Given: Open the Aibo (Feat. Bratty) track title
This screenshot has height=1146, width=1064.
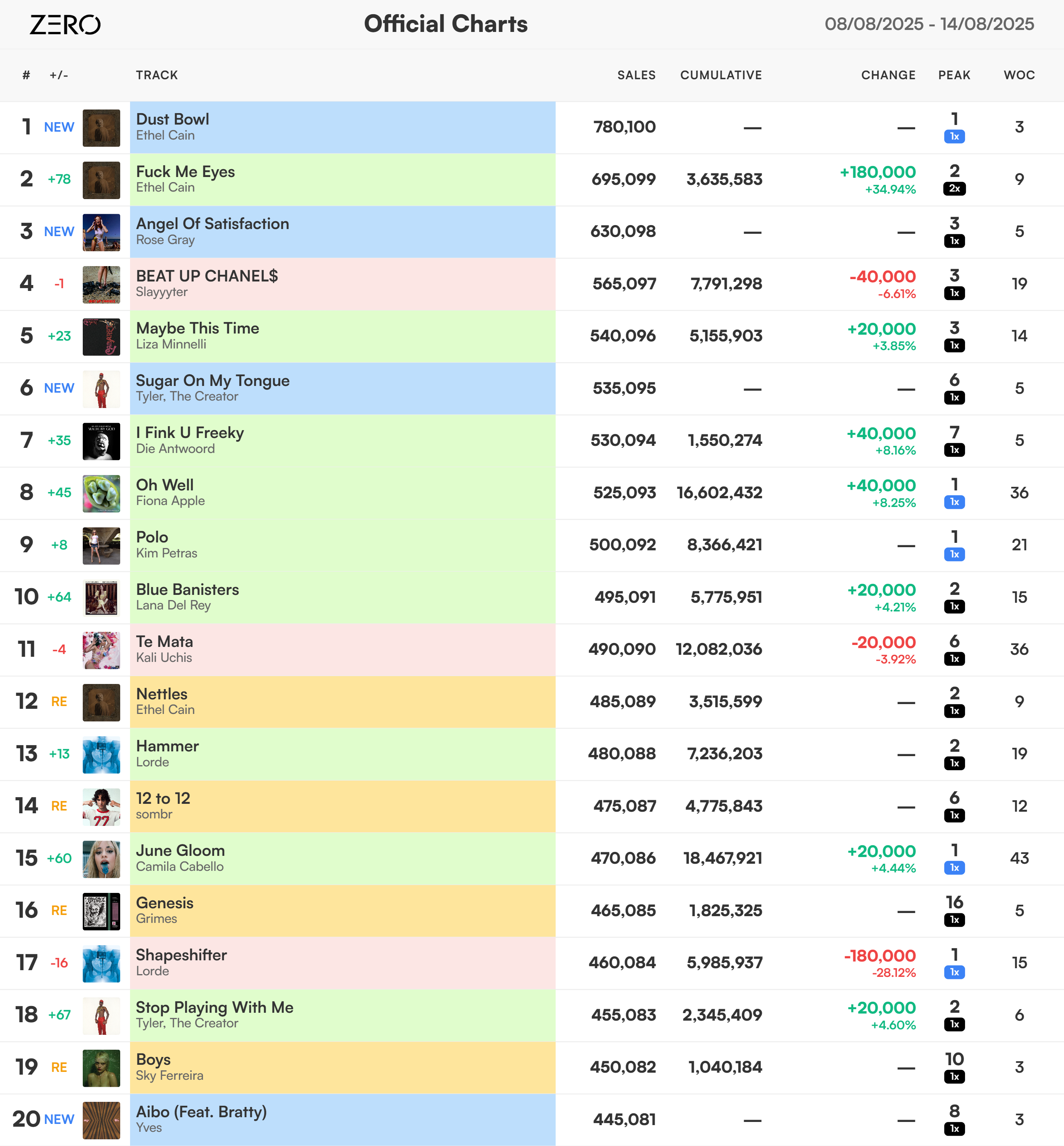Looking at the screenshot, I should pos(201,1111).
